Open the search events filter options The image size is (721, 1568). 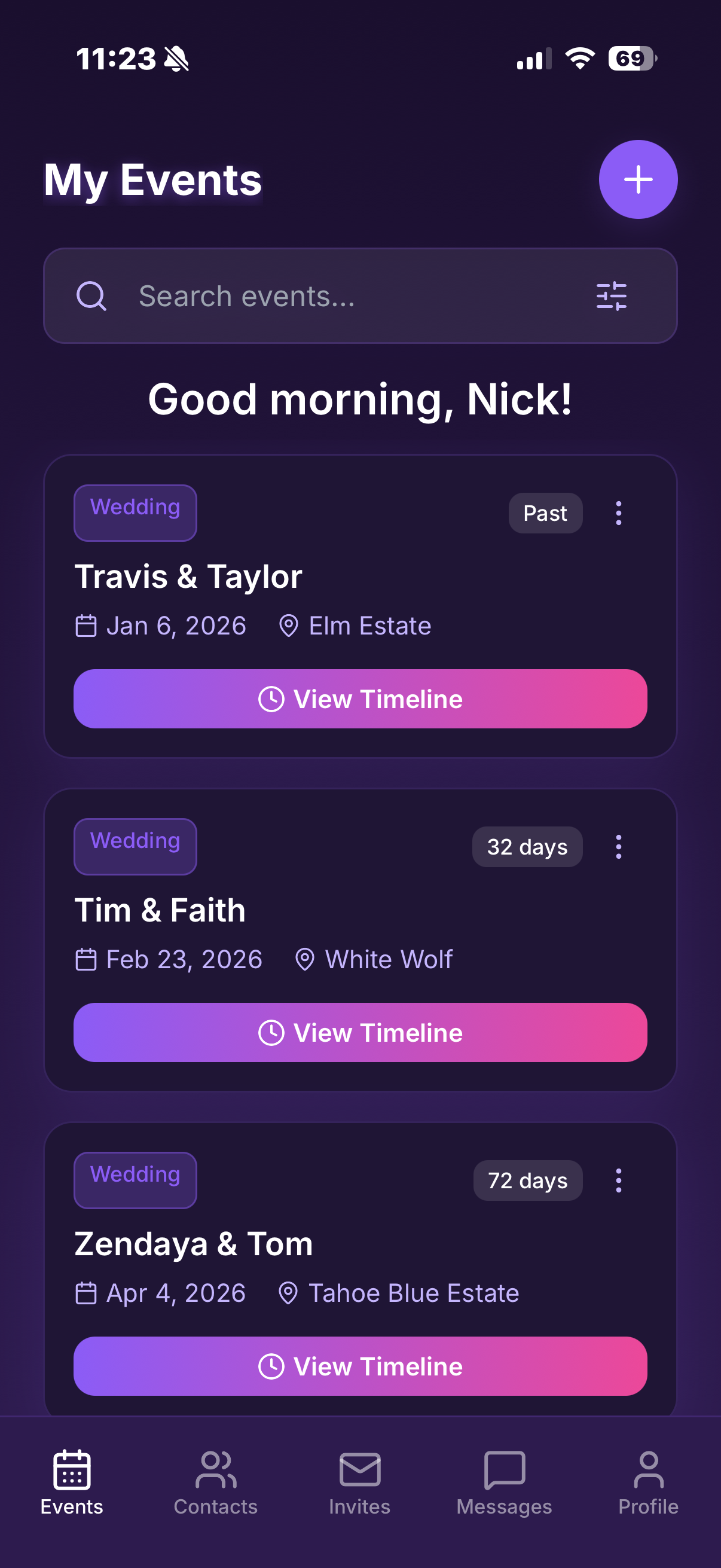(x=613, y=297)
